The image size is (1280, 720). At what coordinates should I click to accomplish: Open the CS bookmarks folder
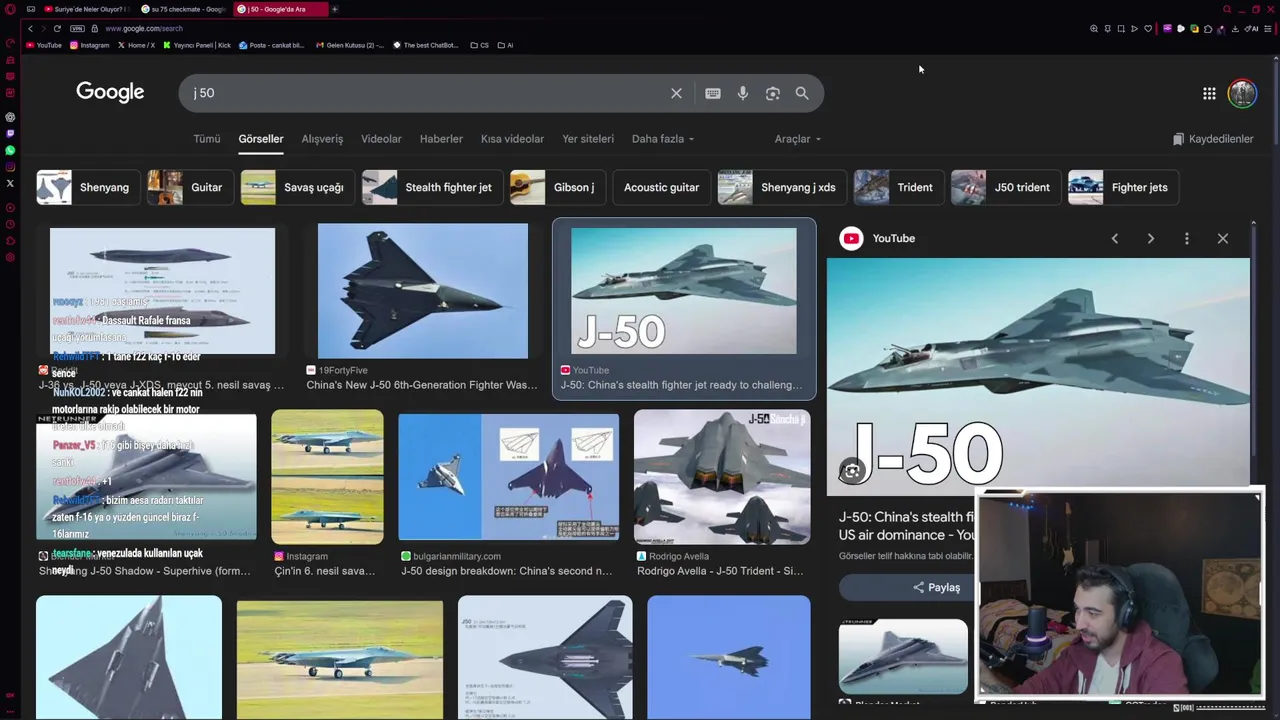pos(480,45)
